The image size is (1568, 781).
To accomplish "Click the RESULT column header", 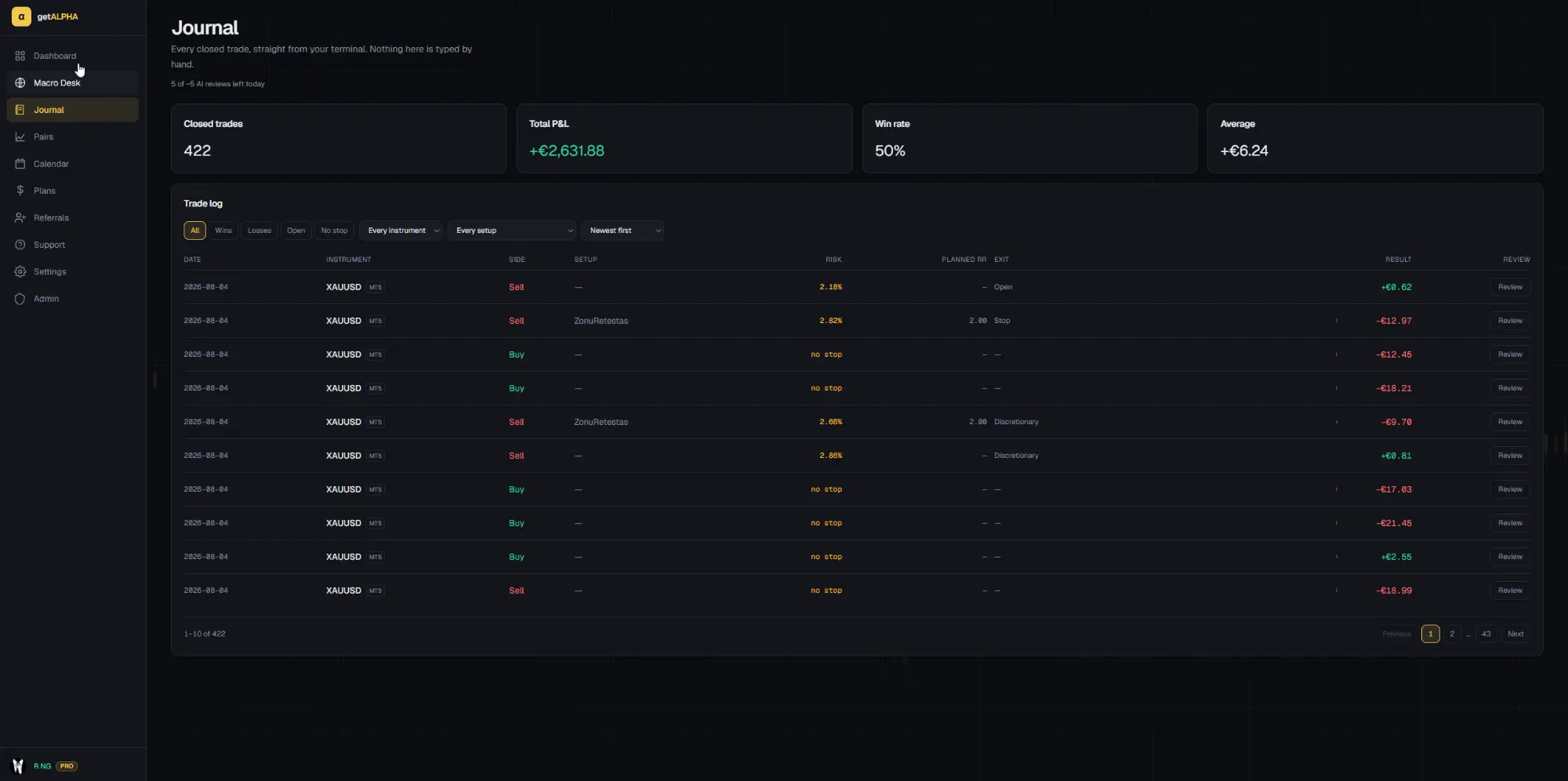I will (1398, 260).
